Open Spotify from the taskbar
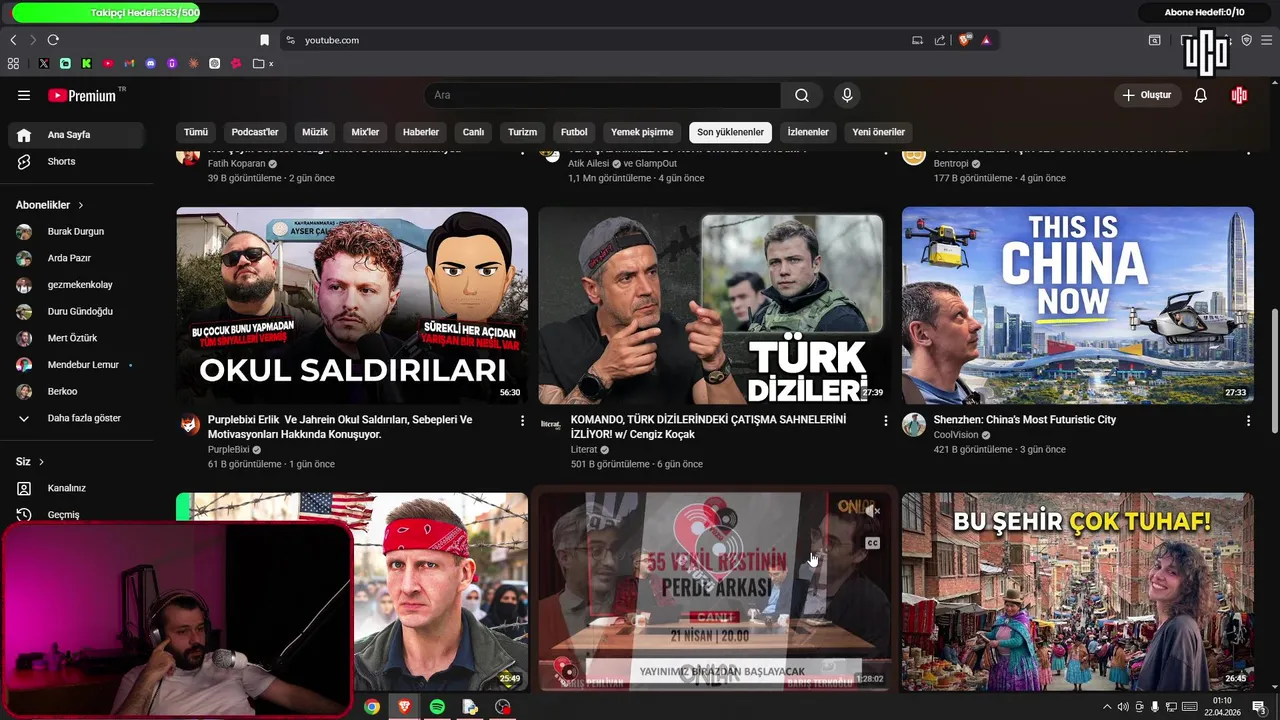The image size is (1280, 720). pyautogui.click(x=437, y=707)
